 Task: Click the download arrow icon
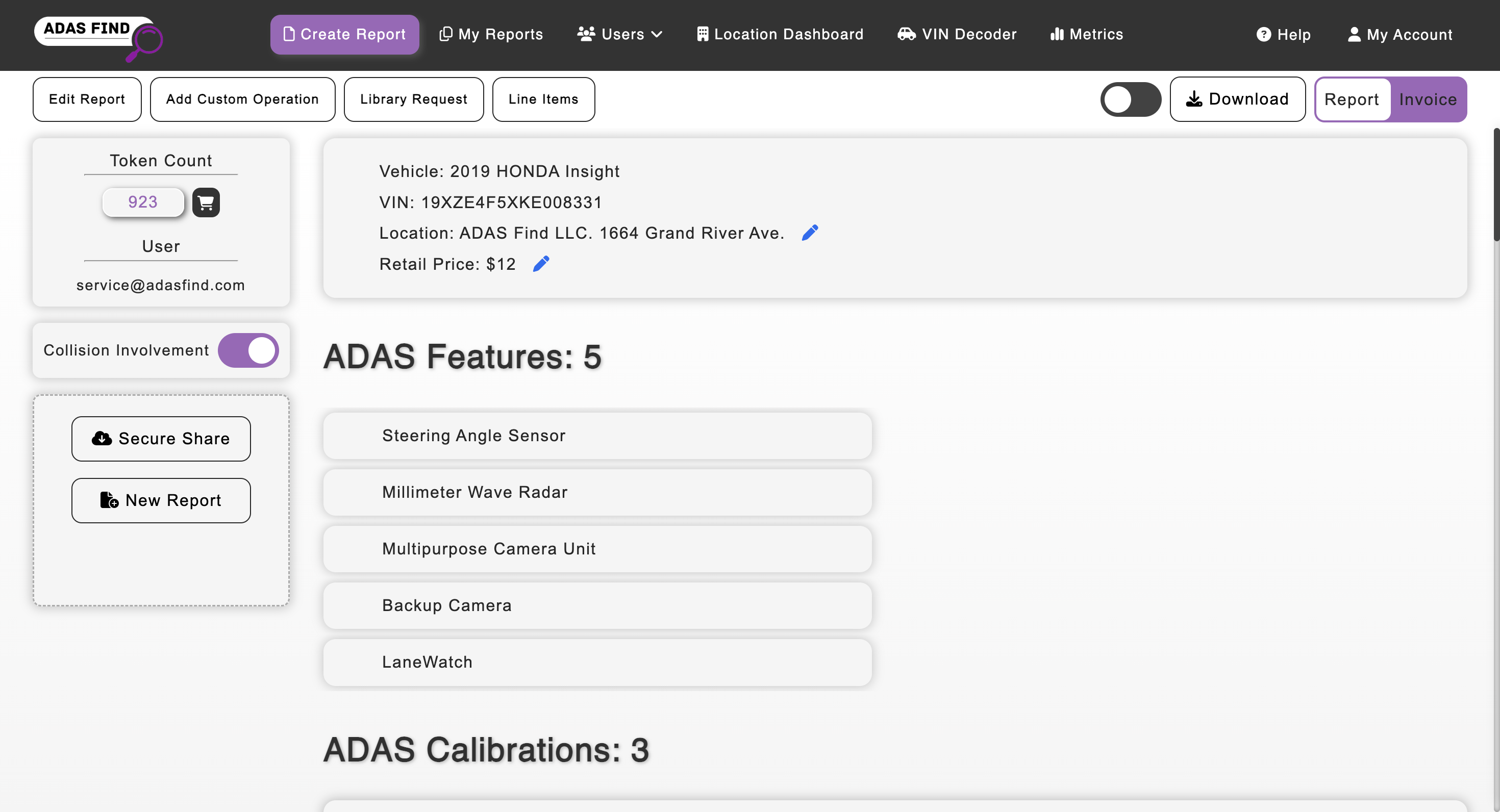click(x=1194, y=99)
